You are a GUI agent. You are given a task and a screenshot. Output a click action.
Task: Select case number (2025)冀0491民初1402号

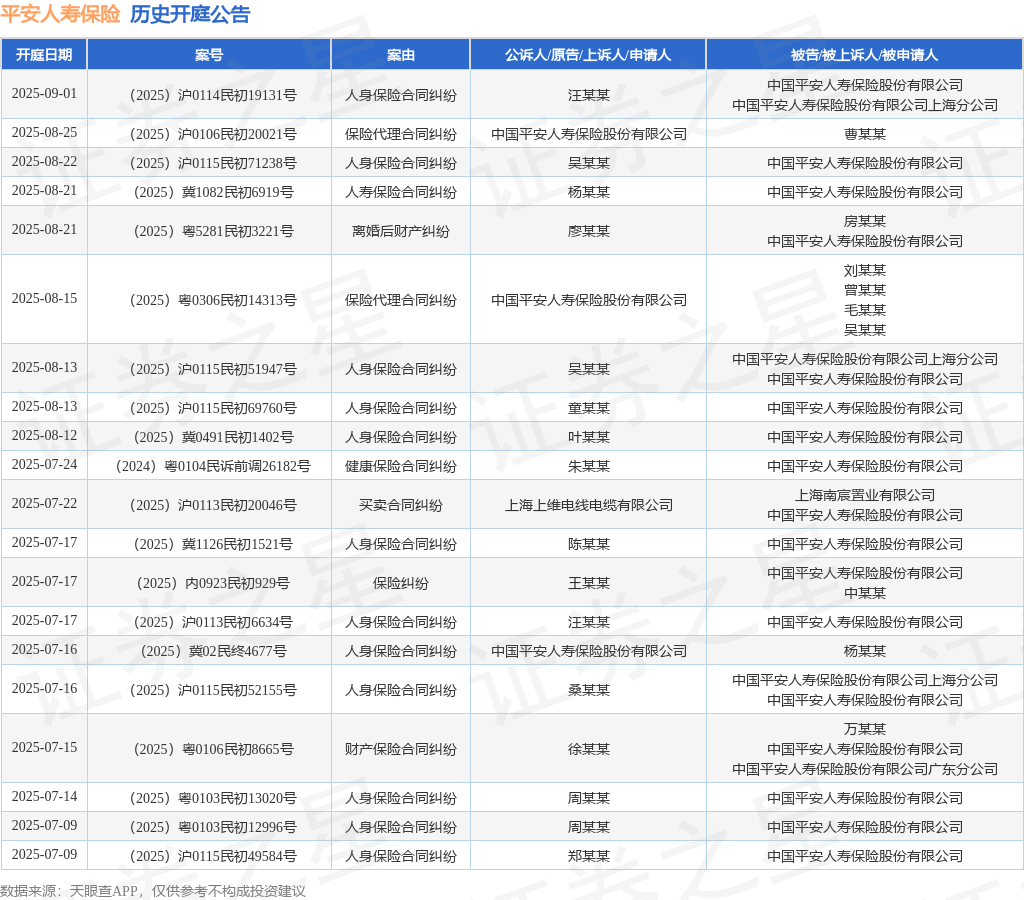pyautogui.click(x=213, y=438)
